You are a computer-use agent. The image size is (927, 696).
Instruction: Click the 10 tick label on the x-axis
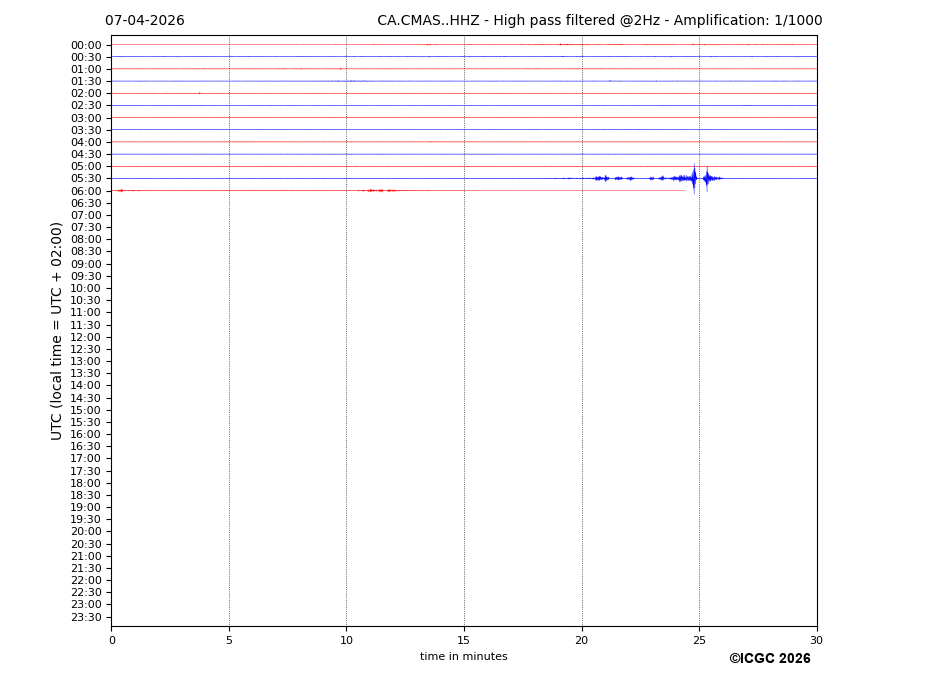346,640
